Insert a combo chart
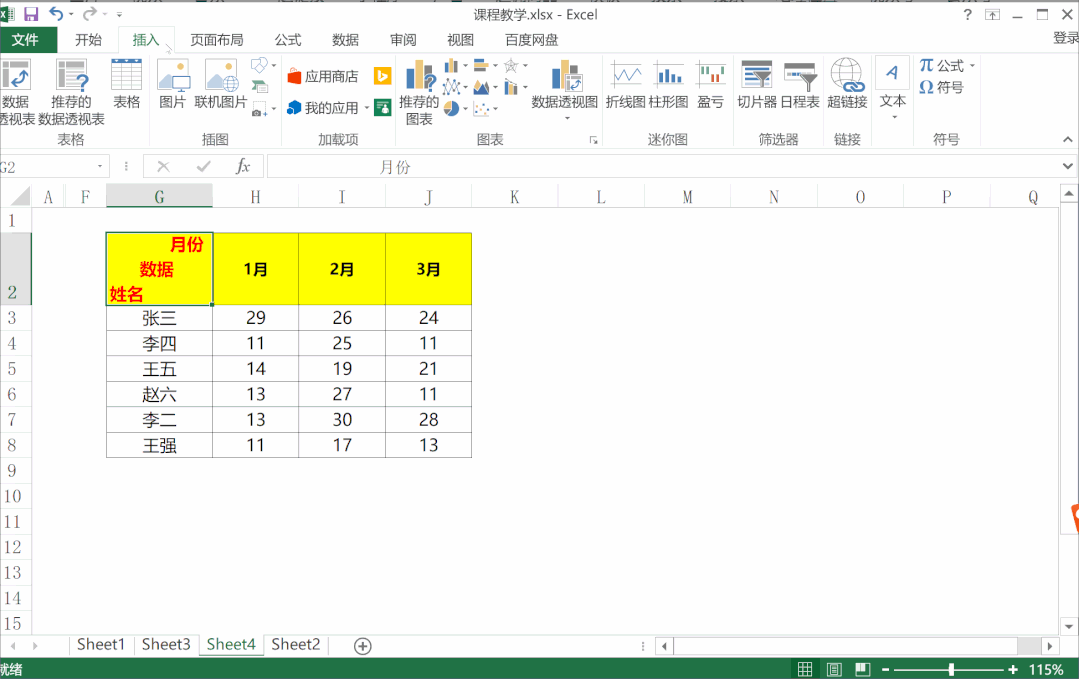Image resolution: width=1079 pixels, height=679 pixels. [x=511, y=87]
